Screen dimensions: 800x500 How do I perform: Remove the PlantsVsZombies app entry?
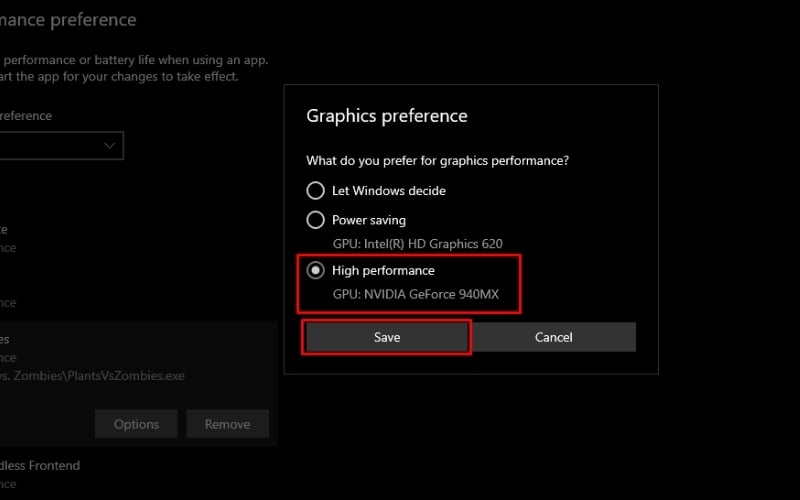coord(227,424)
